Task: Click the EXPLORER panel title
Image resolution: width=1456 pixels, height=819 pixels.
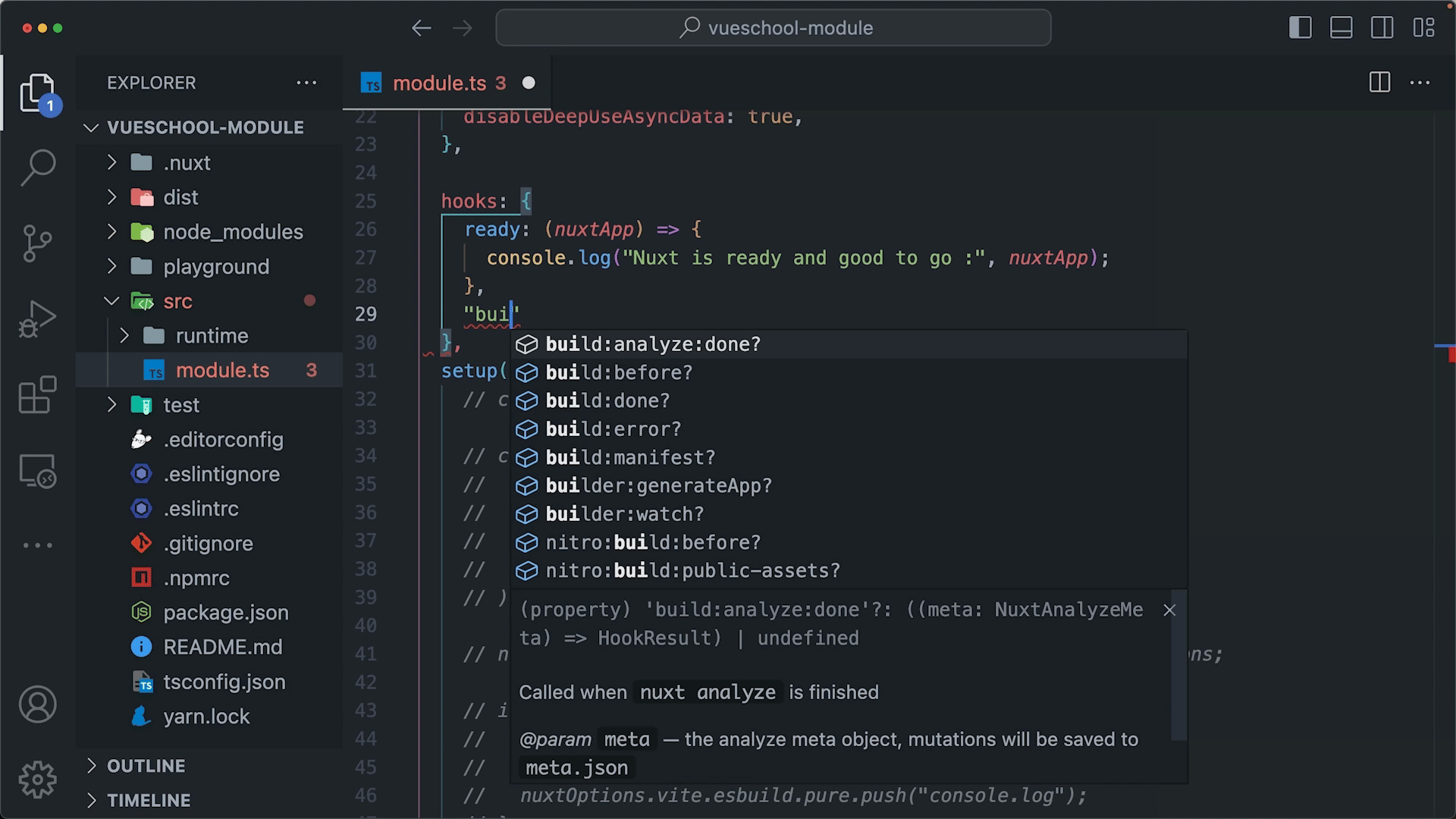Action: (x=152, y=83)
